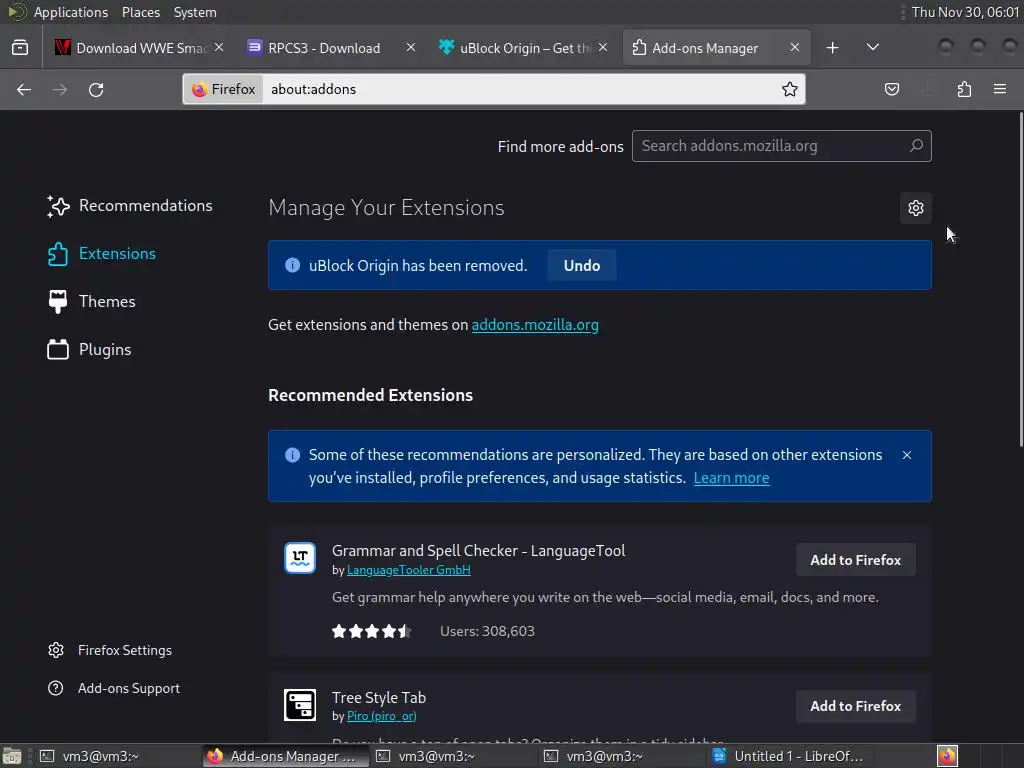This screenshot has height=768, width=1024.
Task: Click the Themes brush icon
Action: pos(58,302)
